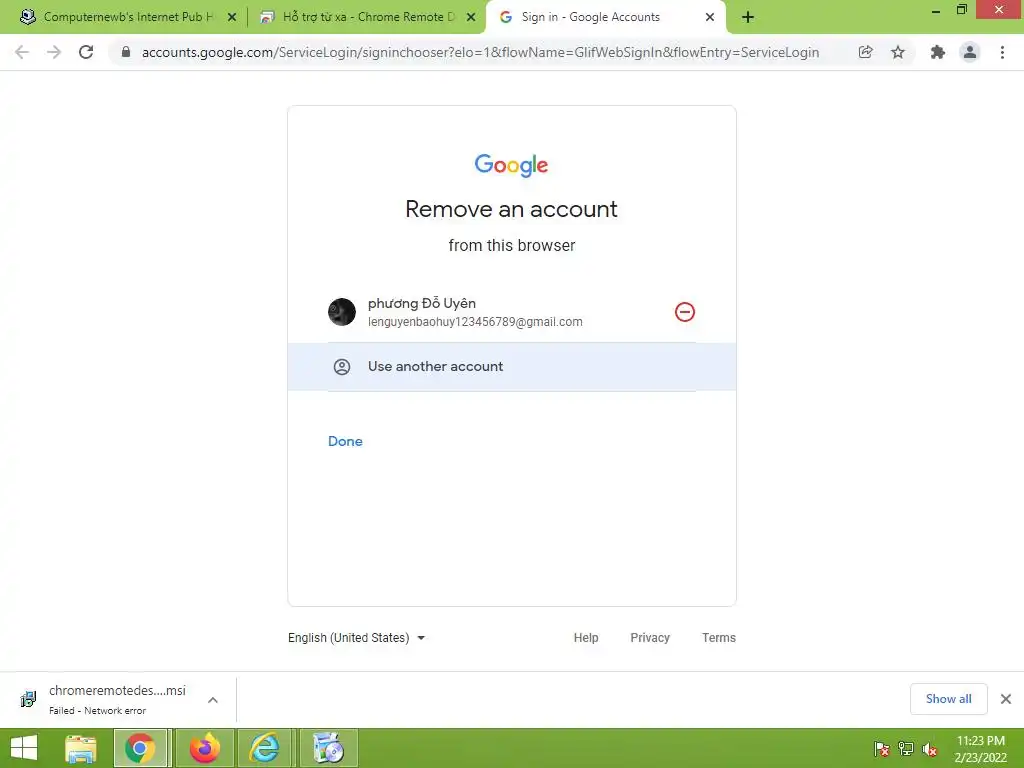This screenshot has width=1024, height=768.
Task: Click the network tray icon
Action: pos(906,748)
